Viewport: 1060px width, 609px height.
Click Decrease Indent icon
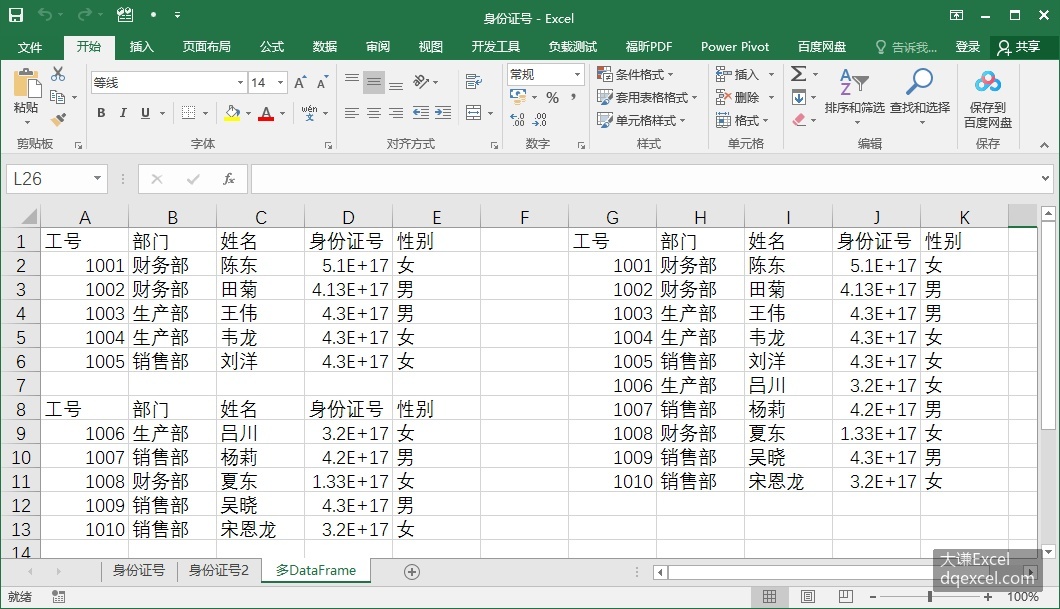[x=420, y=113]
